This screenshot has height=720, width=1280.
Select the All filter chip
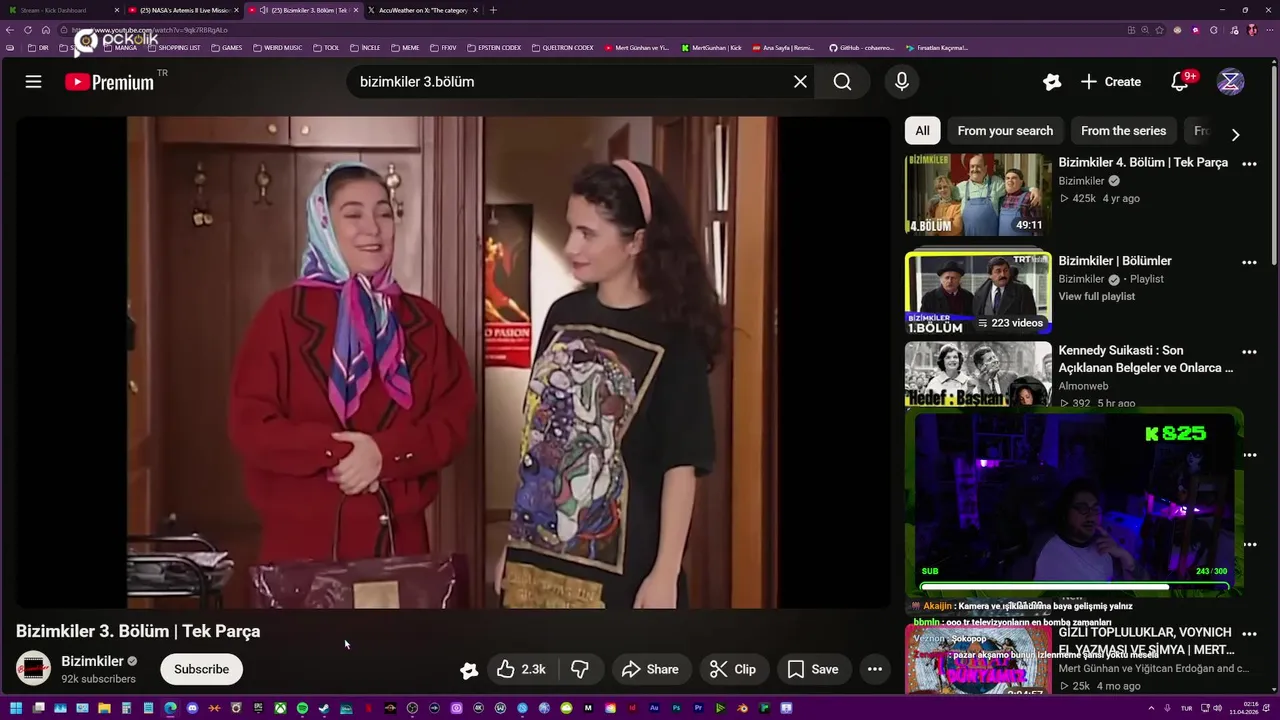coord(922,131)
